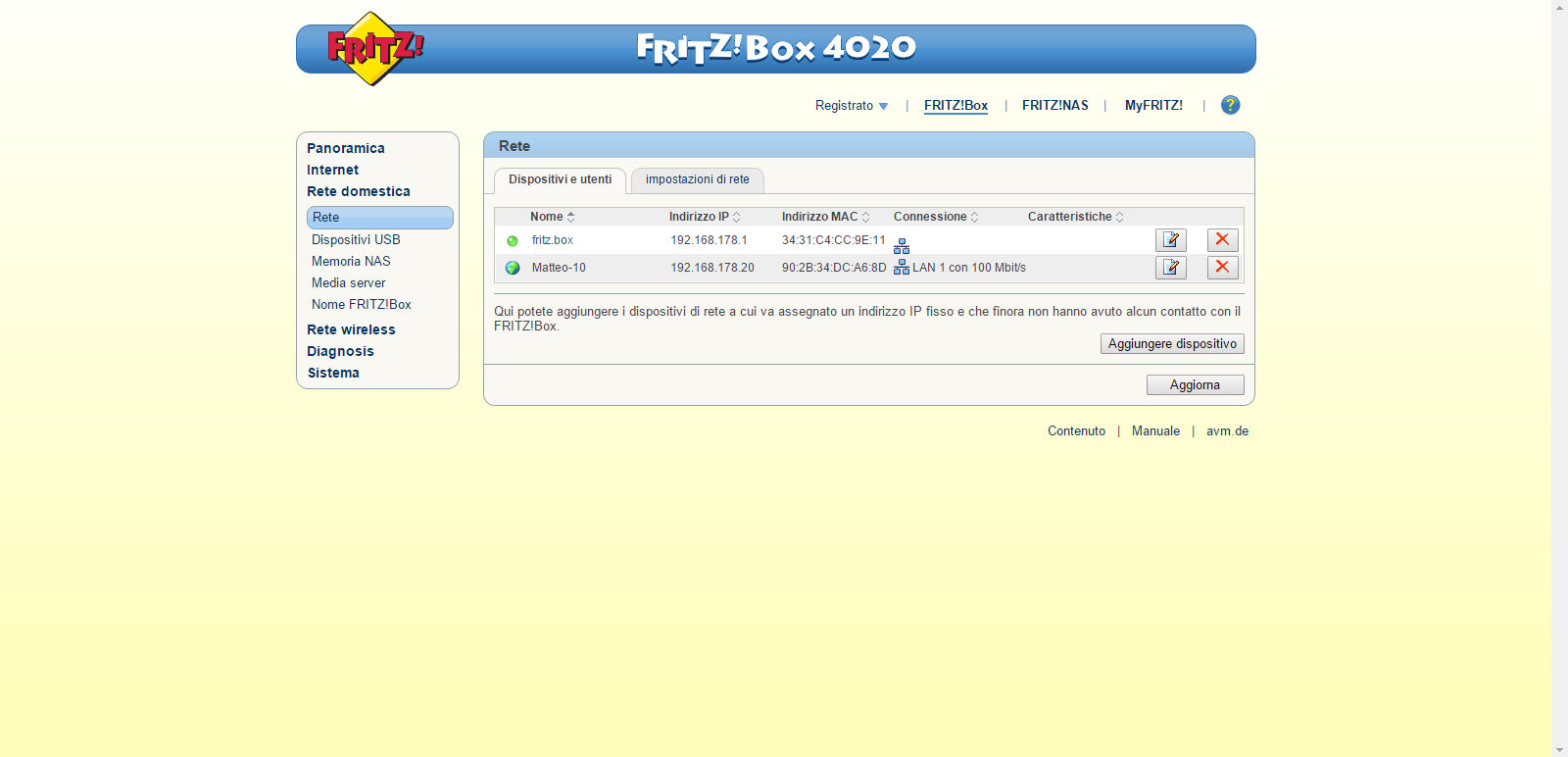Go to Dispositivi USB in sidebar
This screenshot has width=1568, height=757.
356,239
